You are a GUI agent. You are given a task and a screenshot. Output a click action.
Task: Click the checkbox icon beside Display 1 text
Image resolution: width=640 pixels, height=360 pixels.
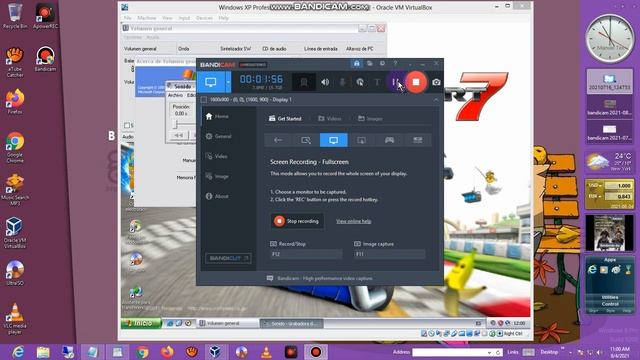tap(203, 100)
